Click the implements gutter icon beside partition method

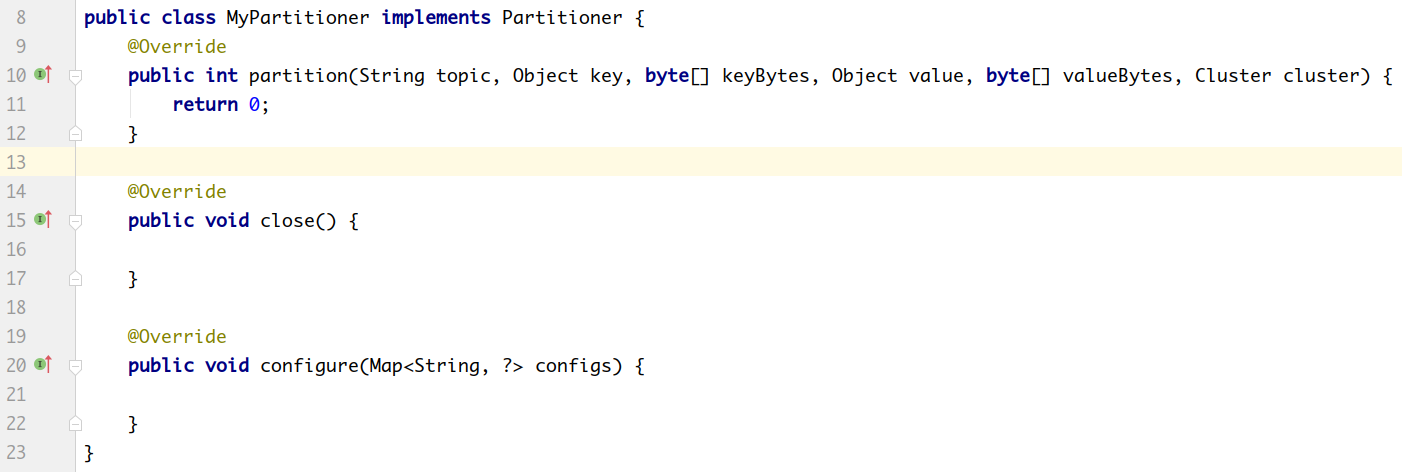pyautogui.click(x=42, y=74)
